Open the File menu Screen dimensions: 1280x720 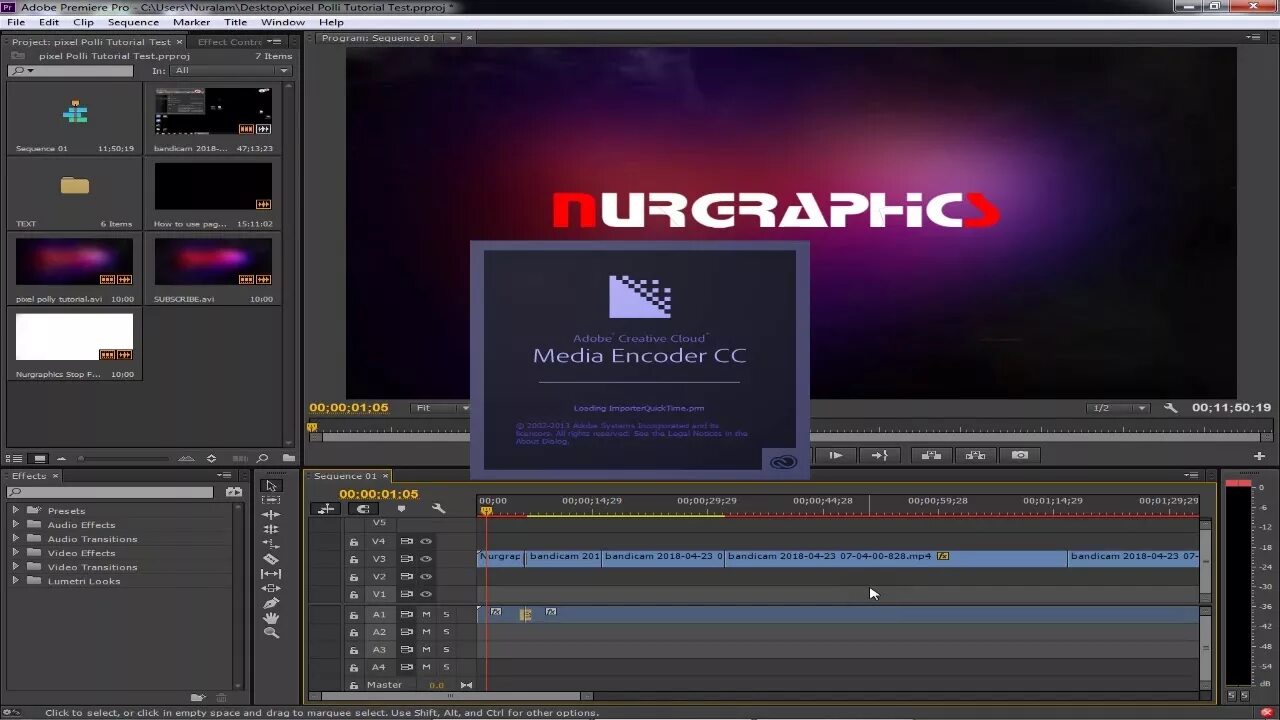pos(16,22)
